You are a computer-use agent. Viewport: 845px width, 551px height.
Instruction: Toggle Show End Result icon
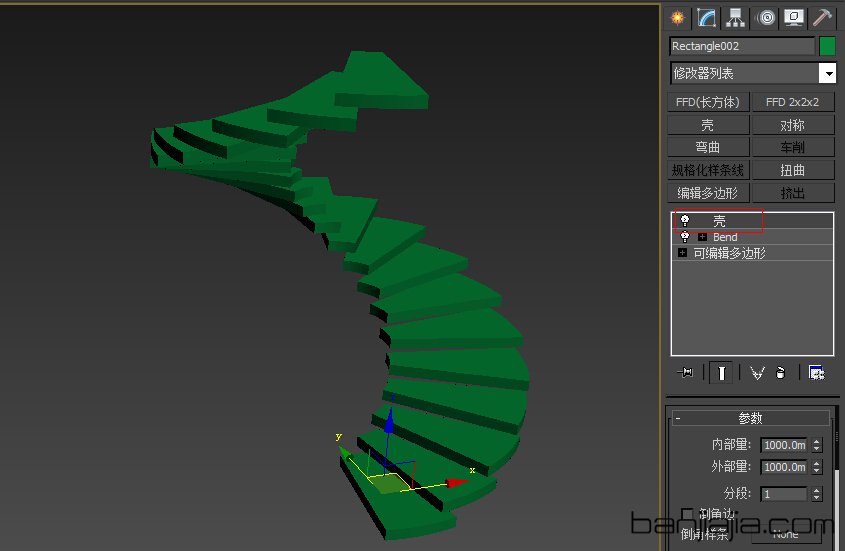(x=722, y=373)
